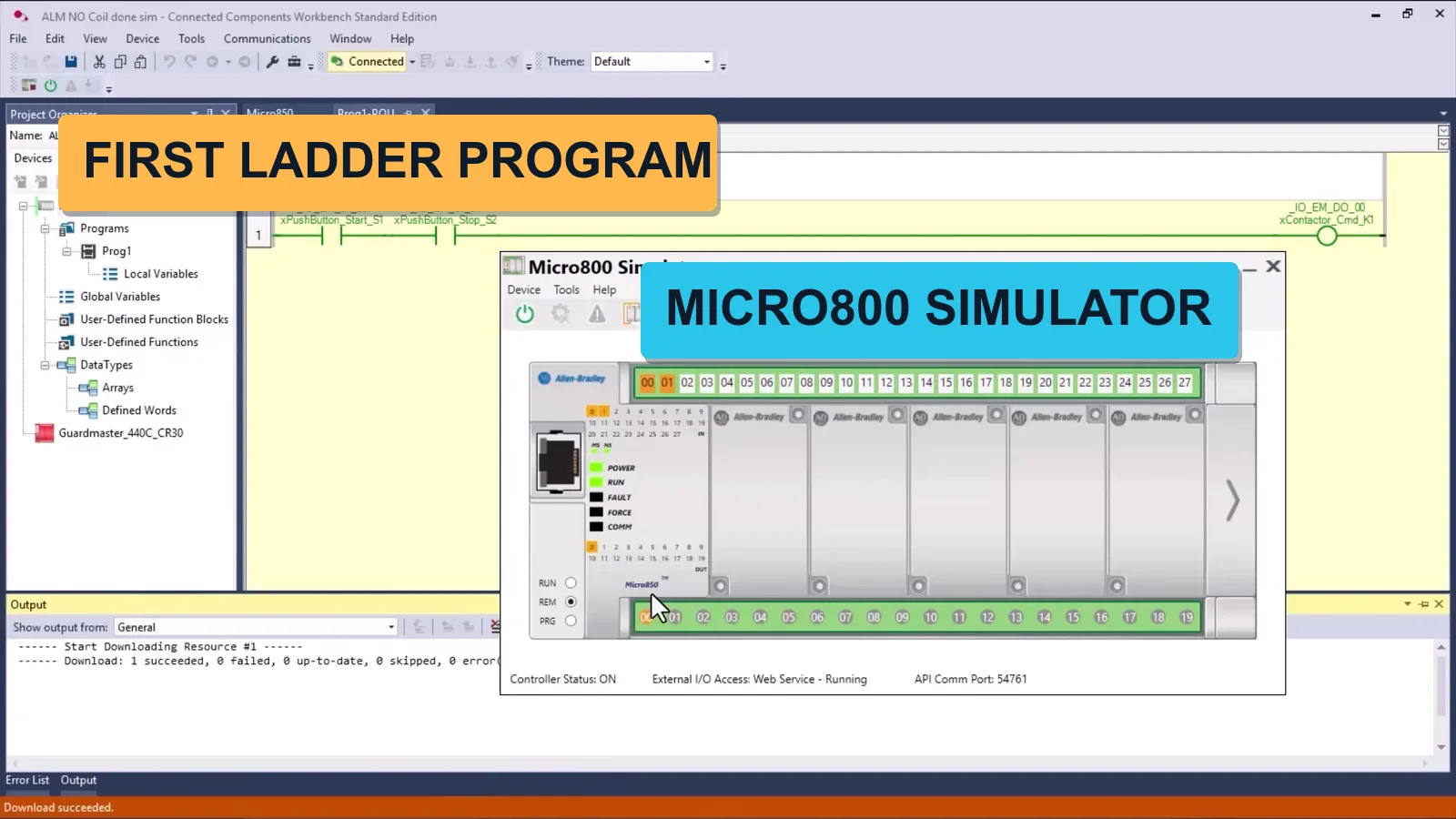The width and height of the screenshot is (1456, 819).
Task: Open the Device menu in Micro800 Simulator
Action: coord(523,289)
